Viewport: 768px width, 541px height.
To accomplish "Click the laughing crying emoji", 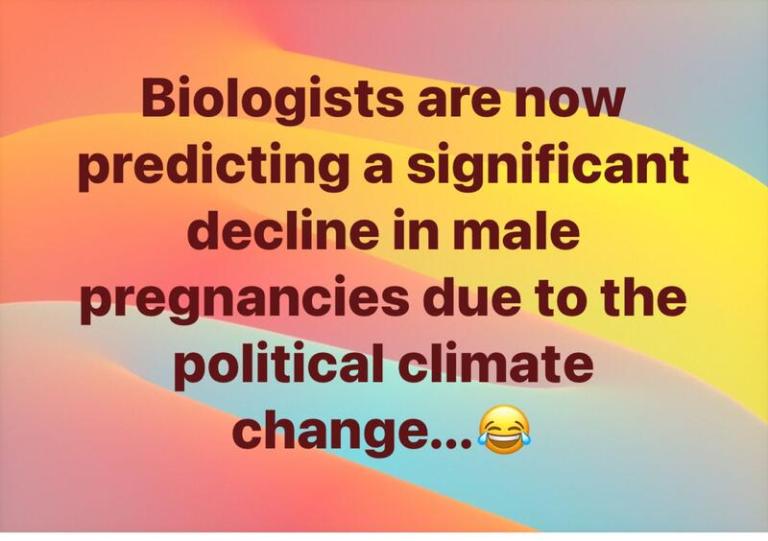I will pyautogui.click(x=504, y=430).
